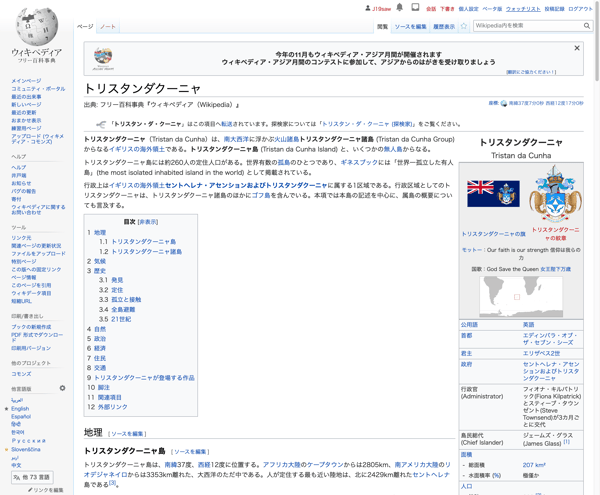Open ウォッチリスト in the top bar
Viewport: 600px width, 495px height.
point(523,8)
